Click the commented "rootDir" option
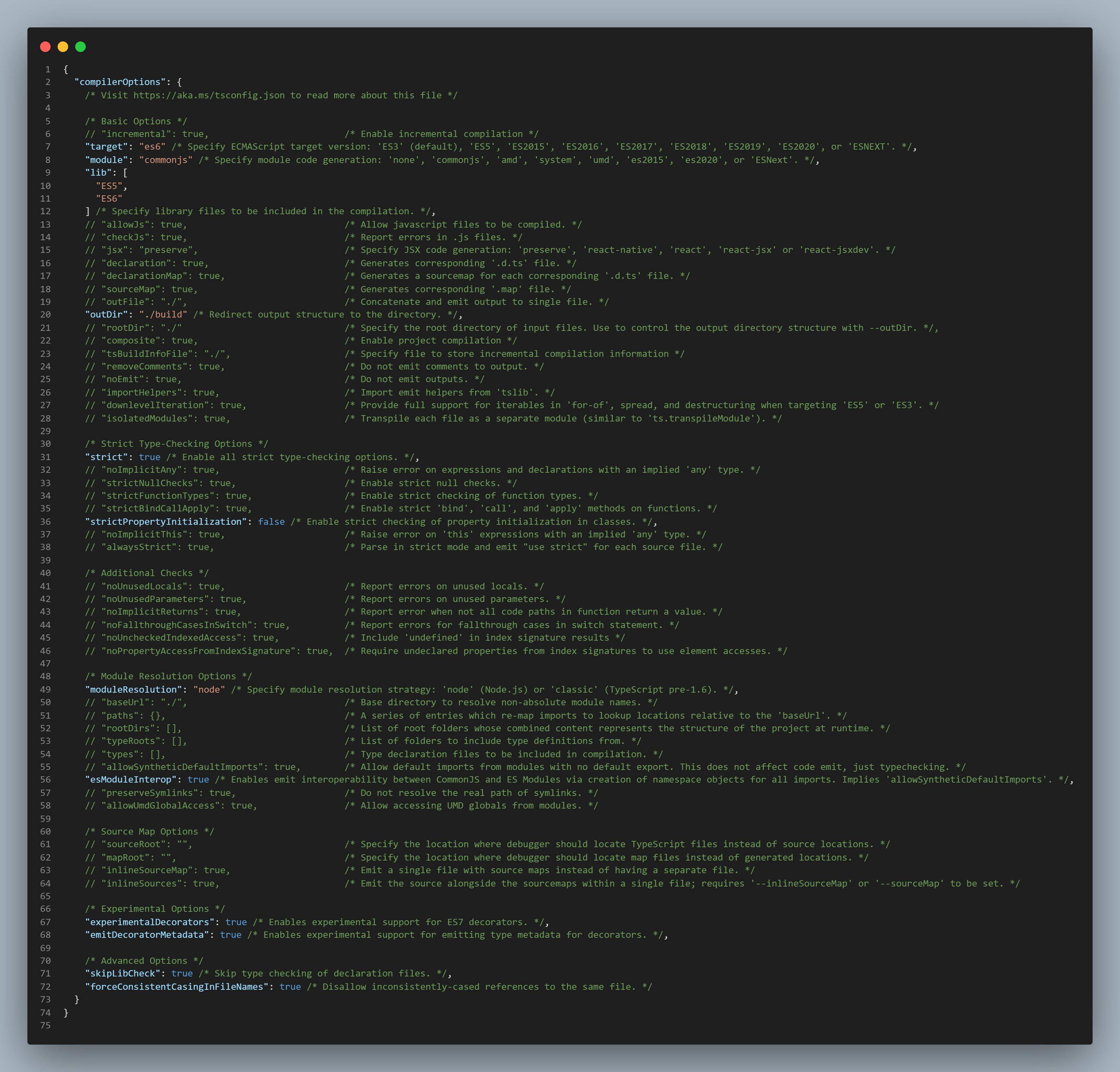 (134, 328)
